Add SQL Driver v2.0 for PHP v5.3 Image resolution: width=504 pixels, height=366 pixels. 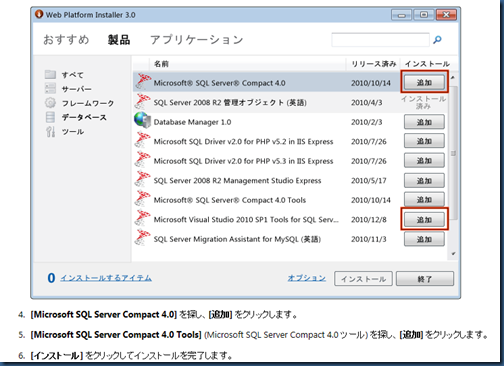[x=424, y=160]
